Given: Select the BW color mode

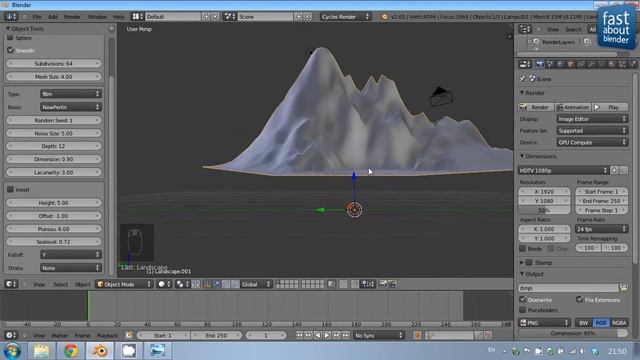Looking at the screenshot, I should [584, 323].
